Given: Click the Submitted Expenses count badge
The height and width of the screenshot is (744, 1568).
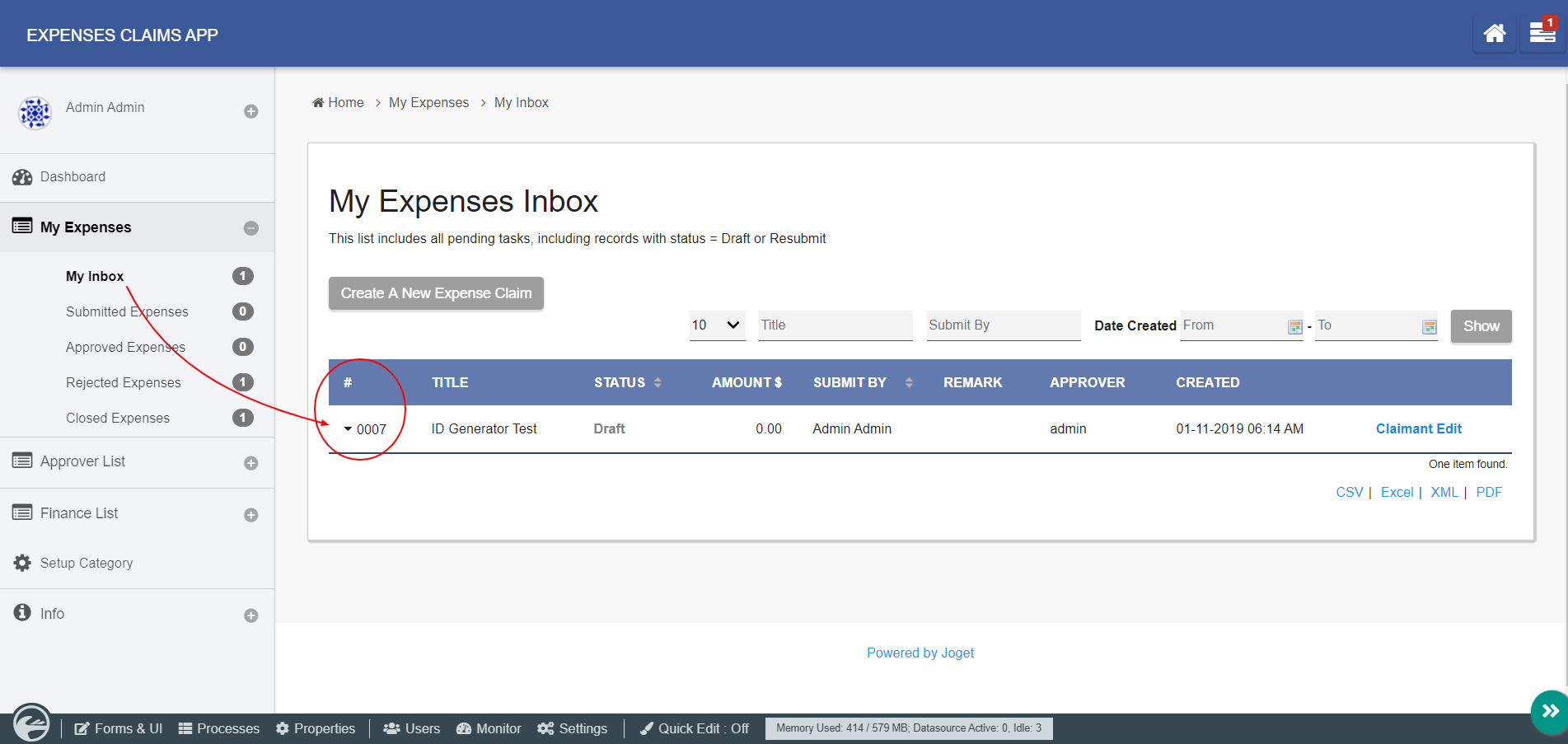Looking at the screenshot, I should pyautogui.click(x=242, y=311).
